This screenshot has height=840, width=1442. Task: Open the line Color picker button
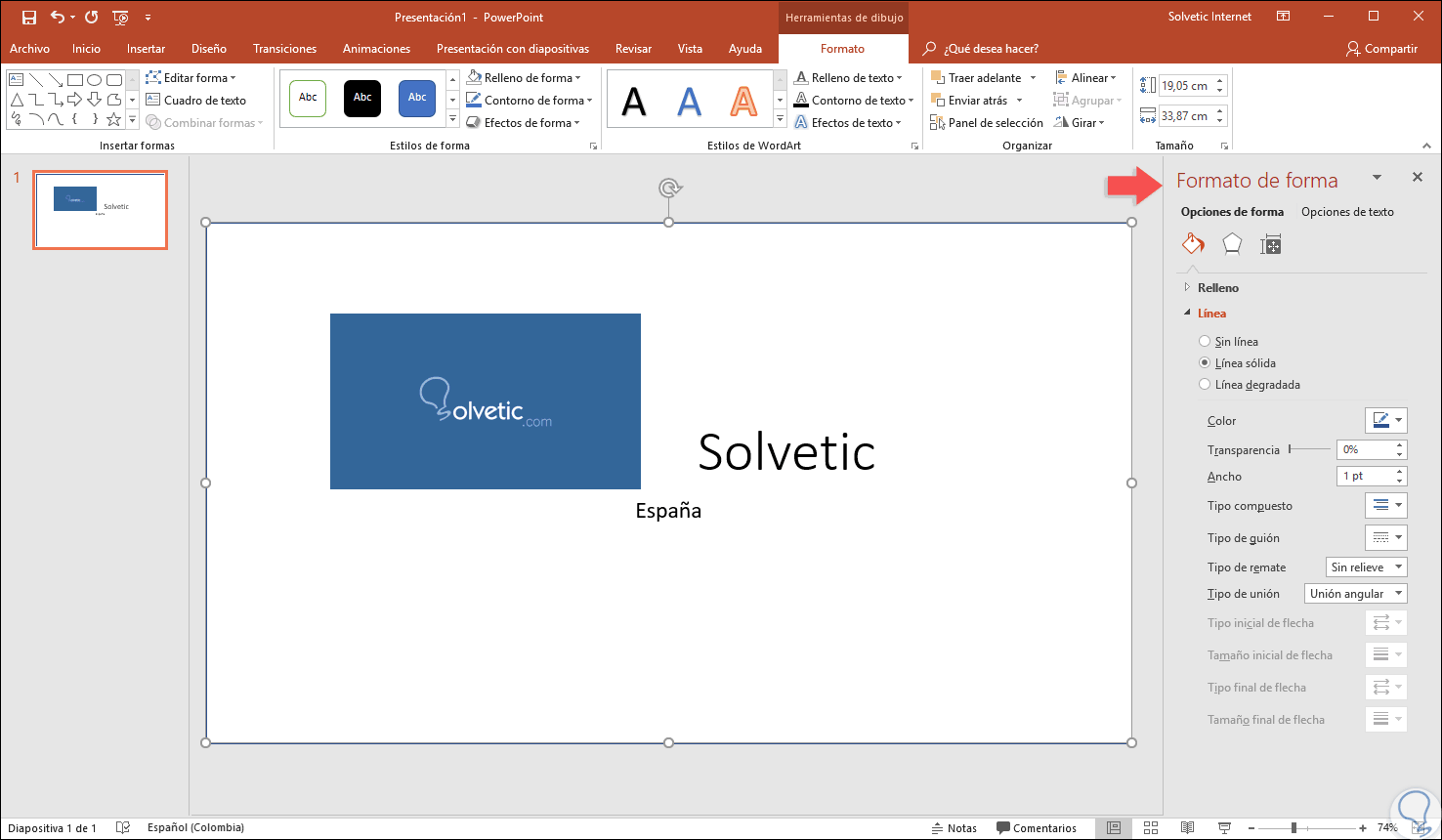click(x=1385, y=421)
